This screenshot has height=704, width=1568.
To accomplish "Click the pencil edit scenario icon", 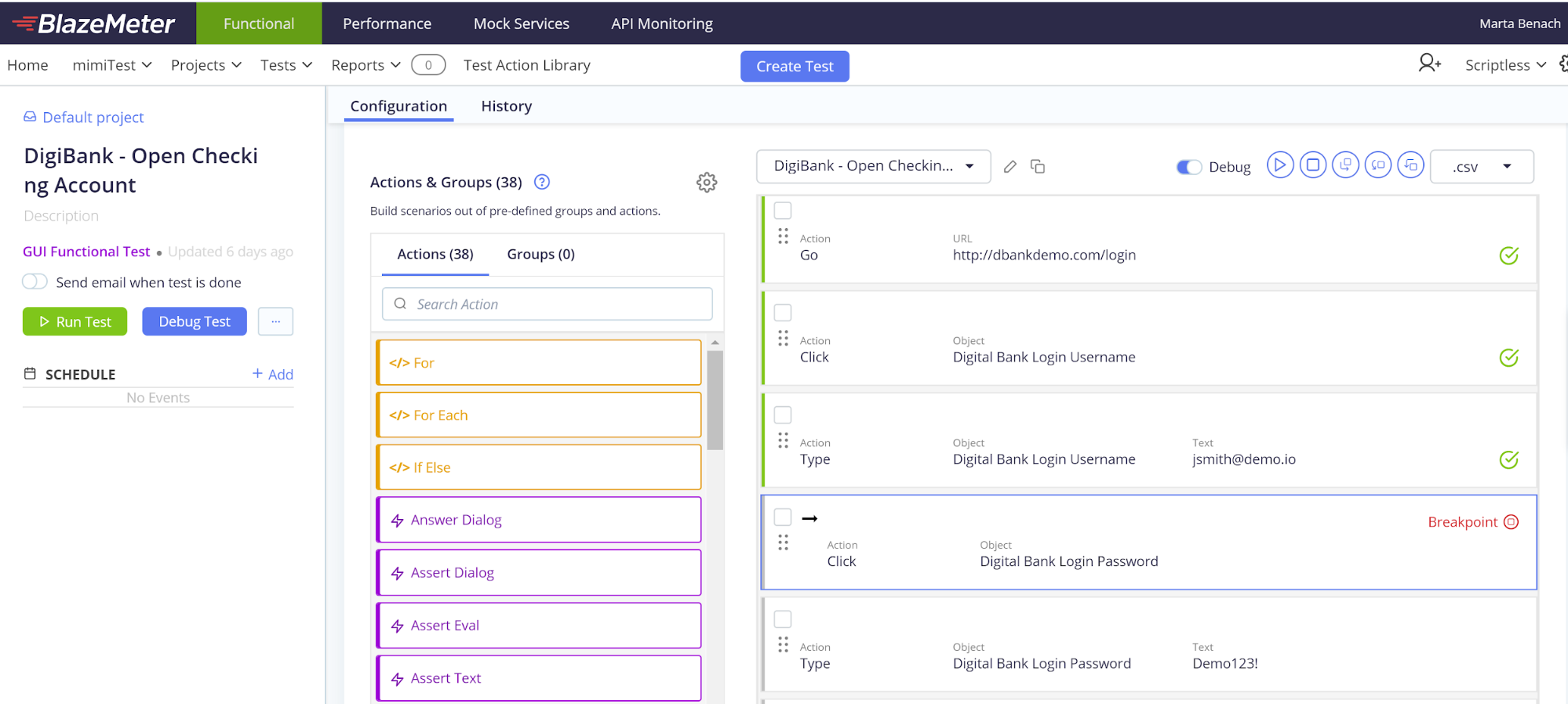I will tap(1010, 166).
